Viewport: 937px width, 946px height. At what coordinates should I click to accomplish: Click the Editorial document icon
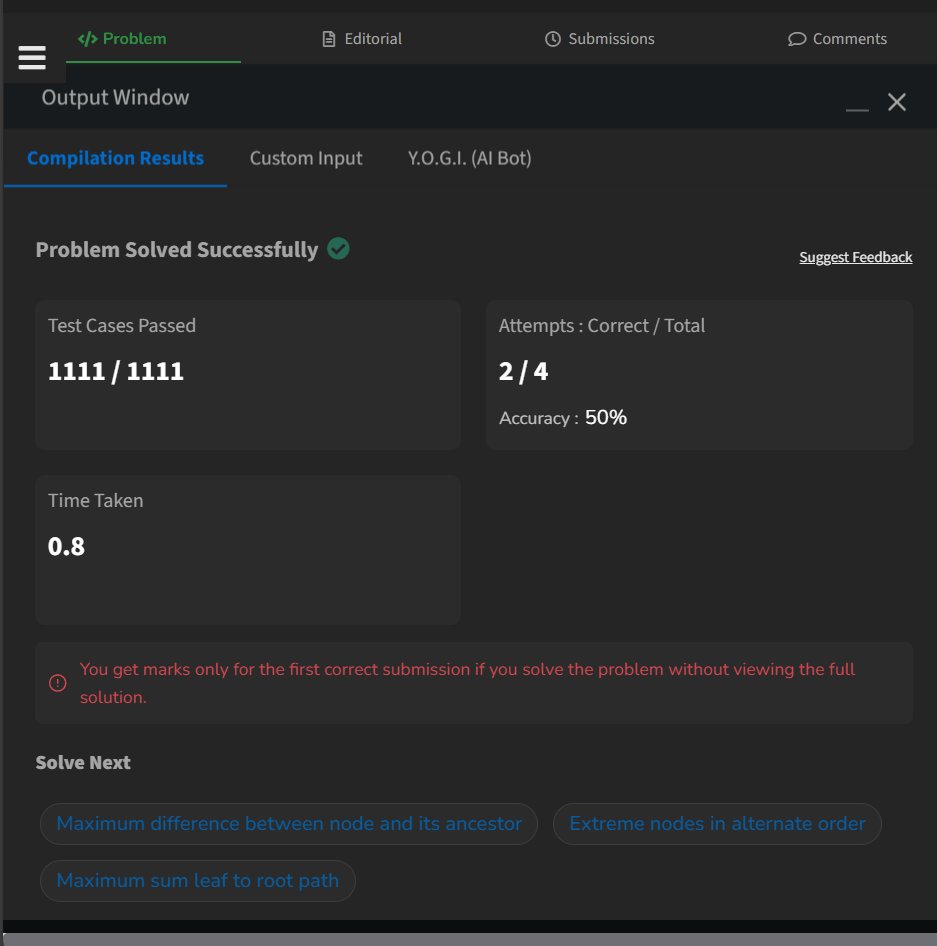(329, 39)
